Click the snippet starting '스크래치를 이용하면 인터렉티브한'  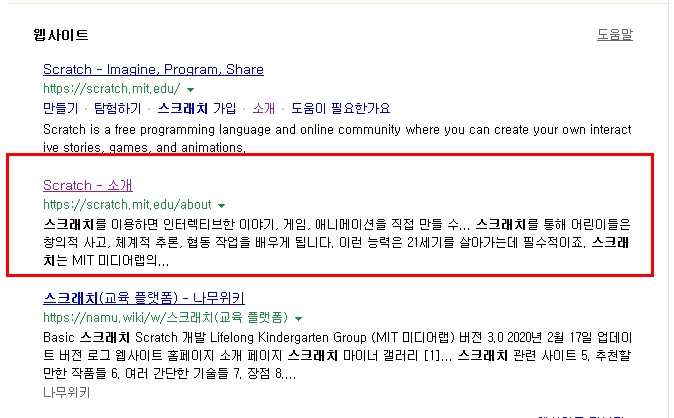point(337,242)
